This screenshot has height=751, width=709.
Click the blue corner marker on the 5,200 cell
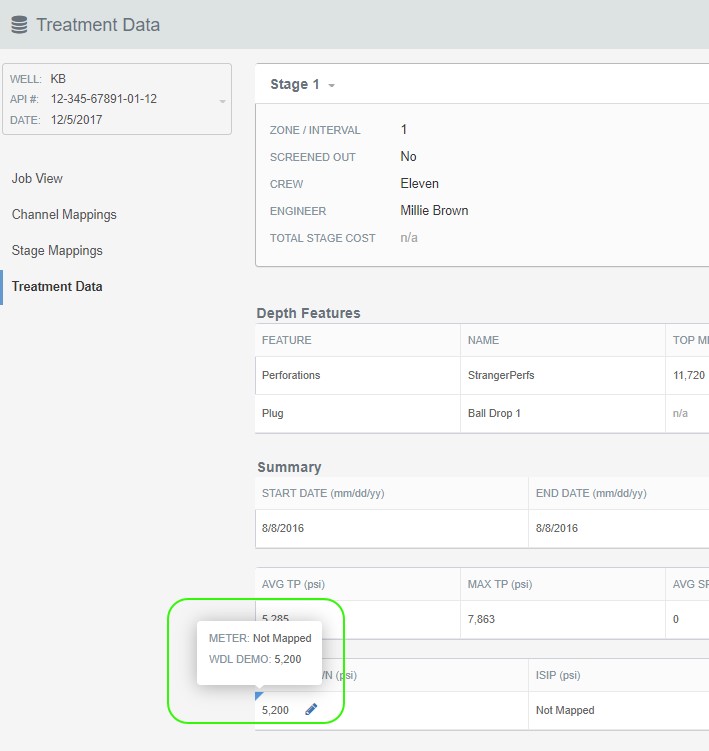coord(259,695)
